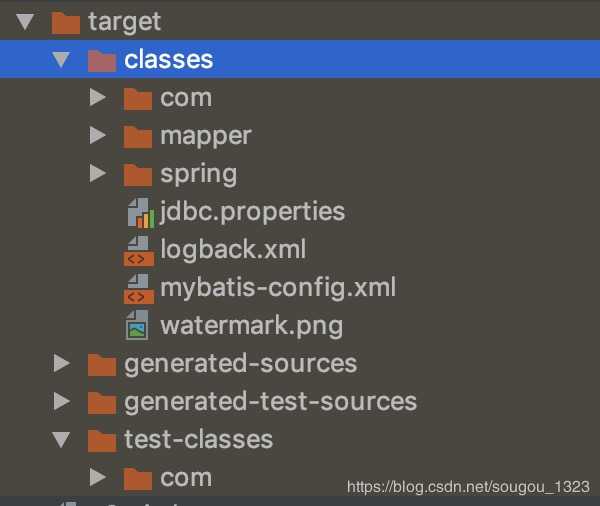The image size is (600, 506).
Task: Select the generated-test-sources folder label
Action: pyautogui.click(x=270, y=402)
